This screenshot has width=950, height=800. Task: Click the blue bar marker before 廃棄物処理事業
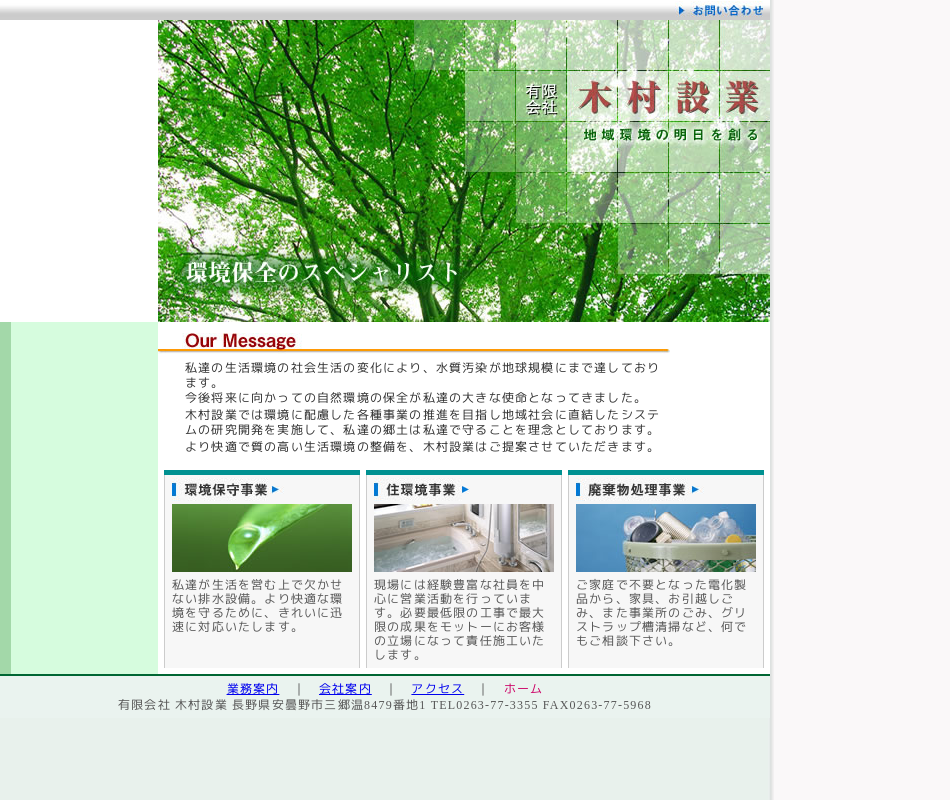578,489
